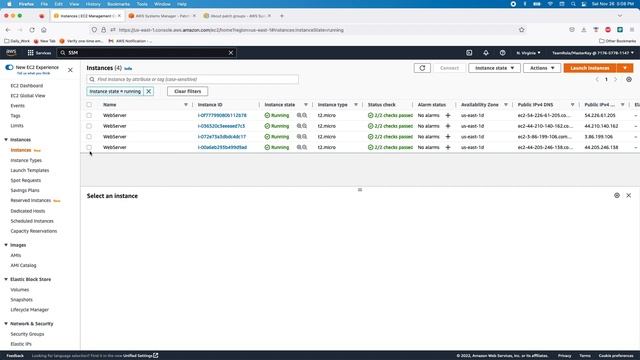Check the box for instance i-072e73a3dbdc4dc17

tap(89, 137)
